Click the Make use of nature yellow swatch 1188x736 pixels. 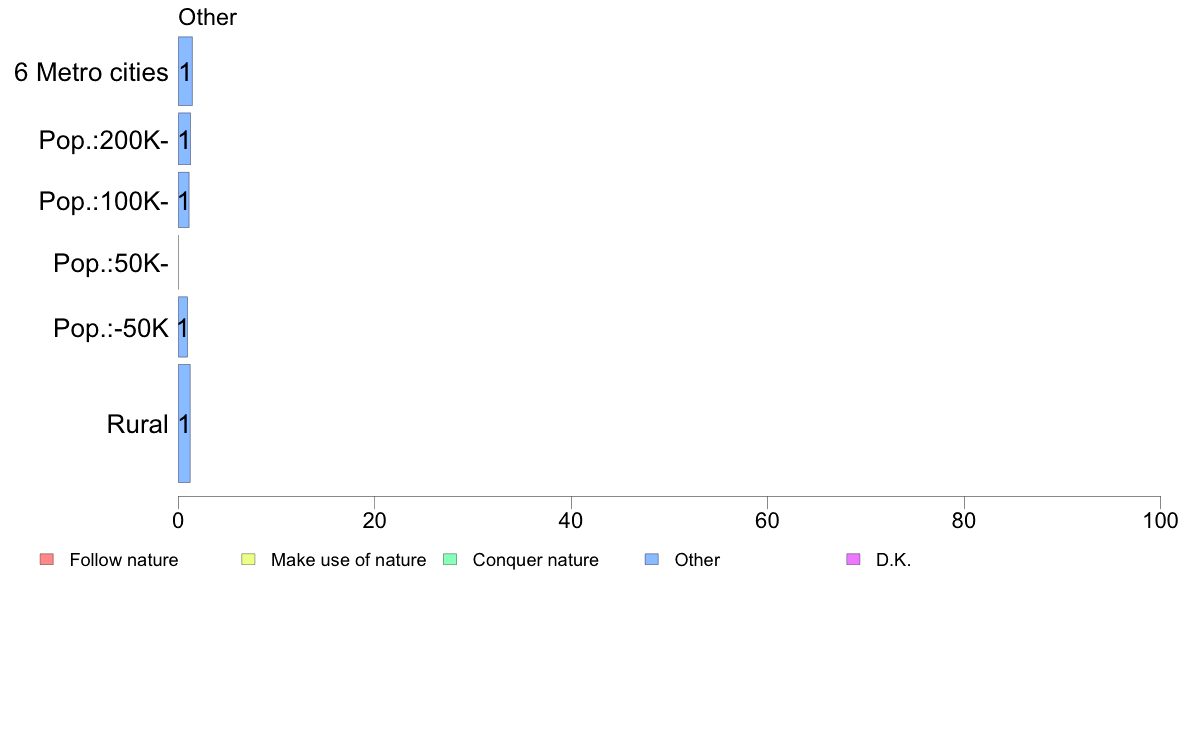tap(248, 559)
